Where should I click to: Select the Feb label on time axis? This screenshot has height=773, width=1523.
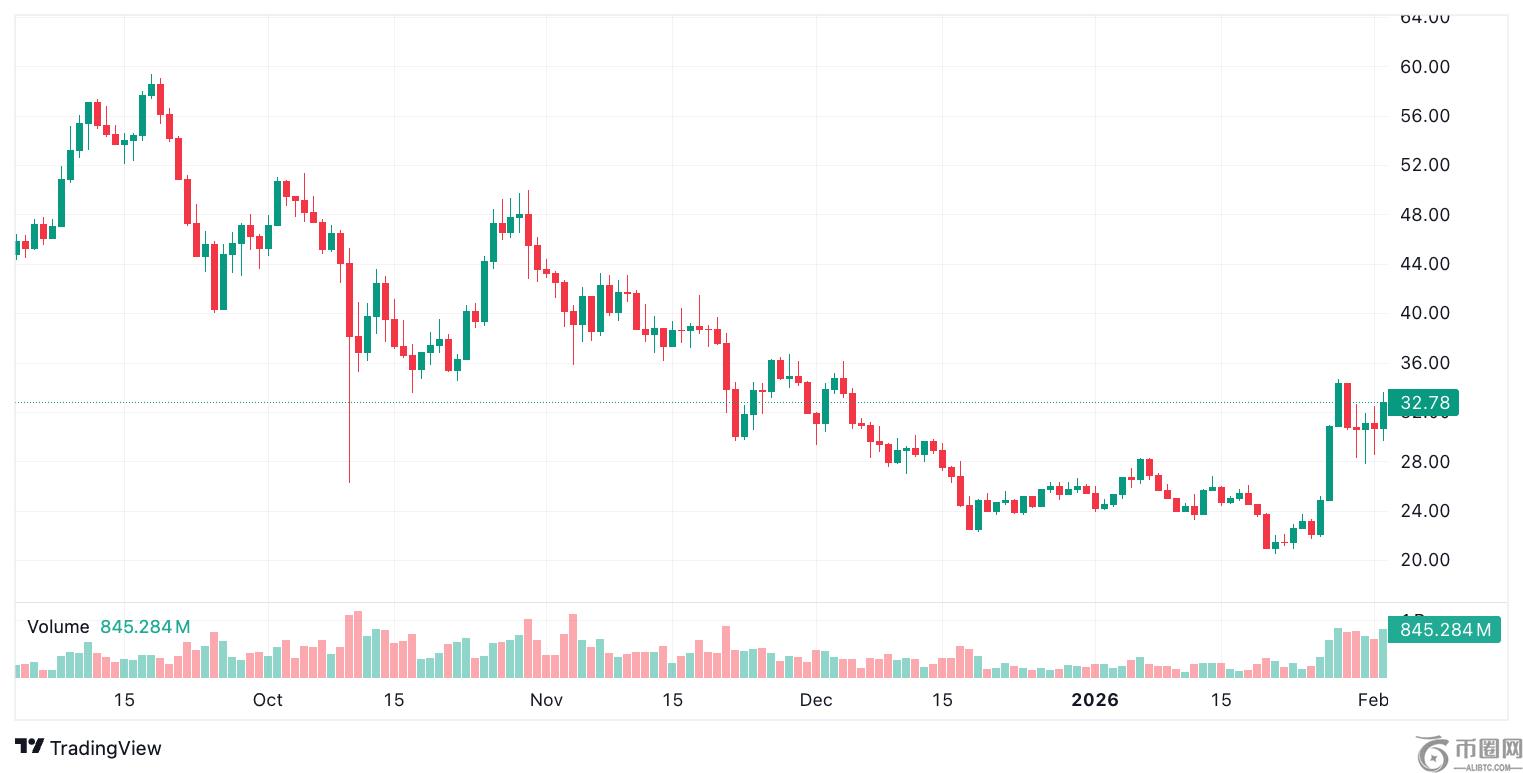[1372, 700]
